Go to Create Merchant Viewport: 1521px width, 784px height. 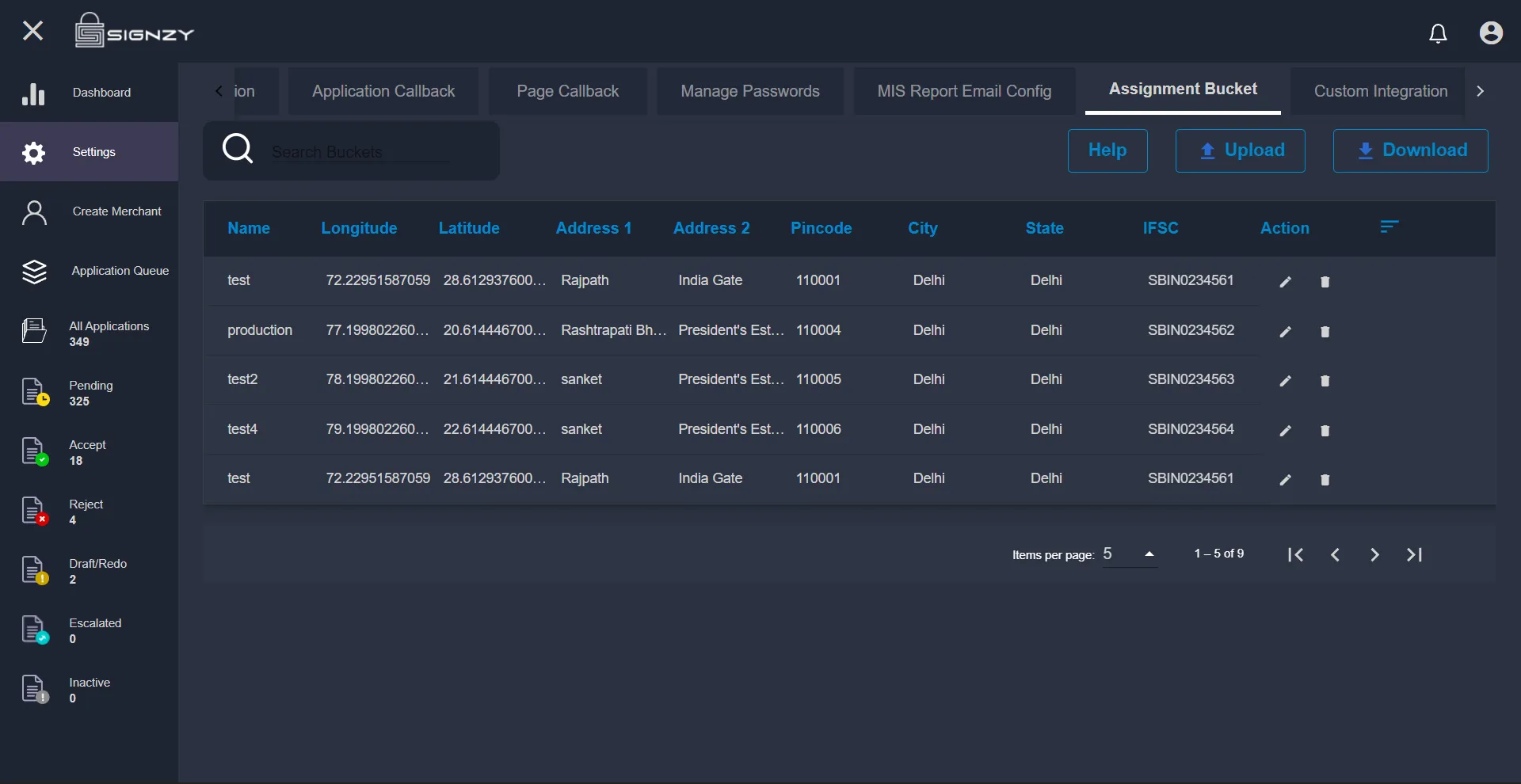(89, 211)
